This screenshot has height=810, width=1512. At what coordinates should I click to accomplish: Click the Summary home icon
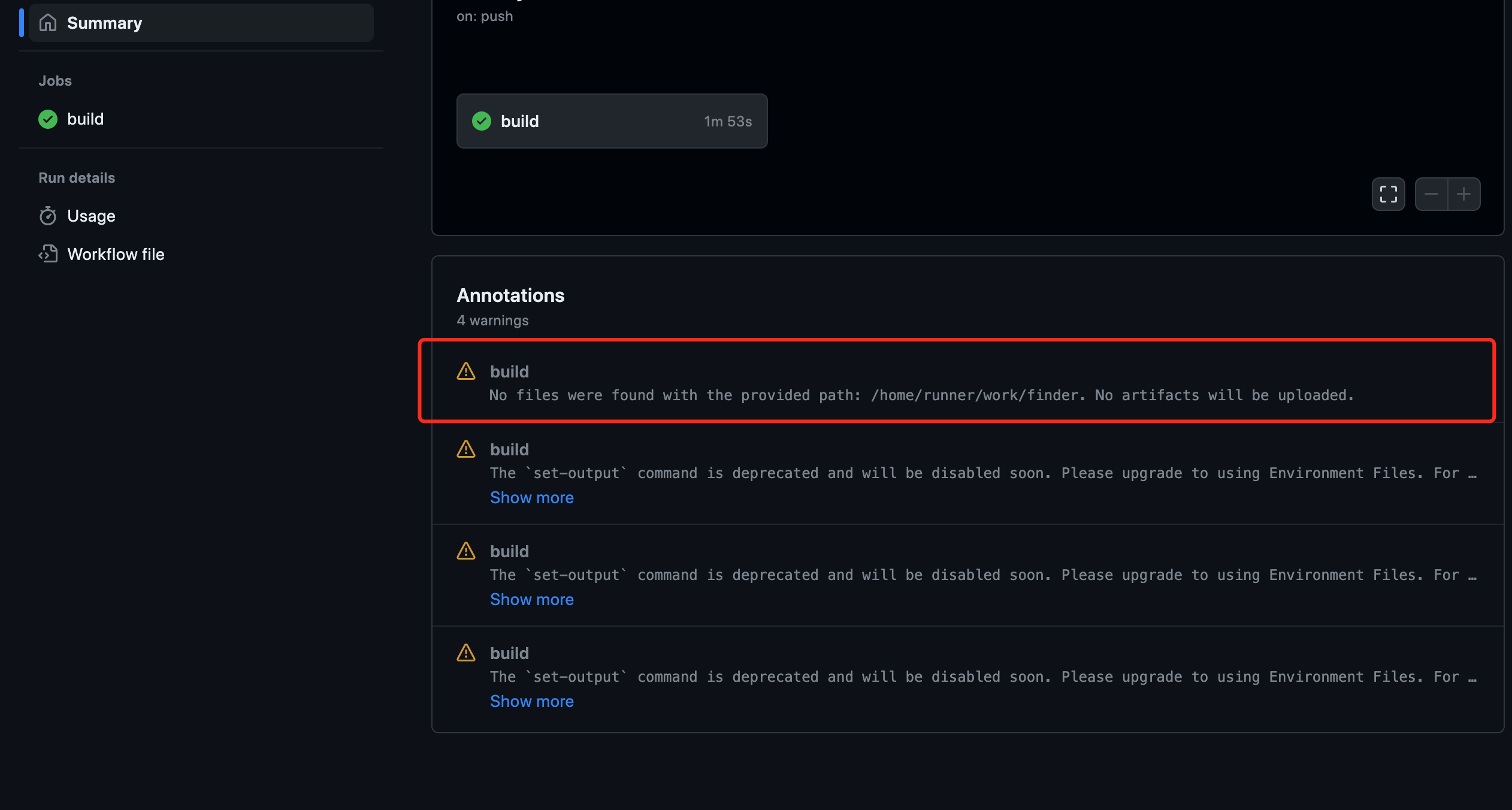(48, 23)
